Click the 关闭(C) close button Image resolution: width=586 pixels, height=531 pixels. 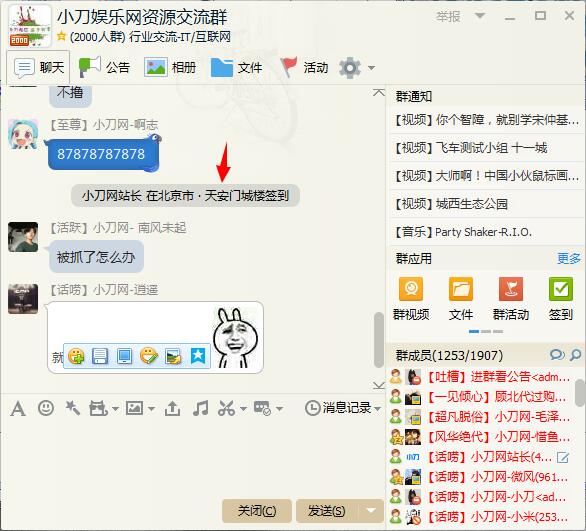[x=257, y=510]
